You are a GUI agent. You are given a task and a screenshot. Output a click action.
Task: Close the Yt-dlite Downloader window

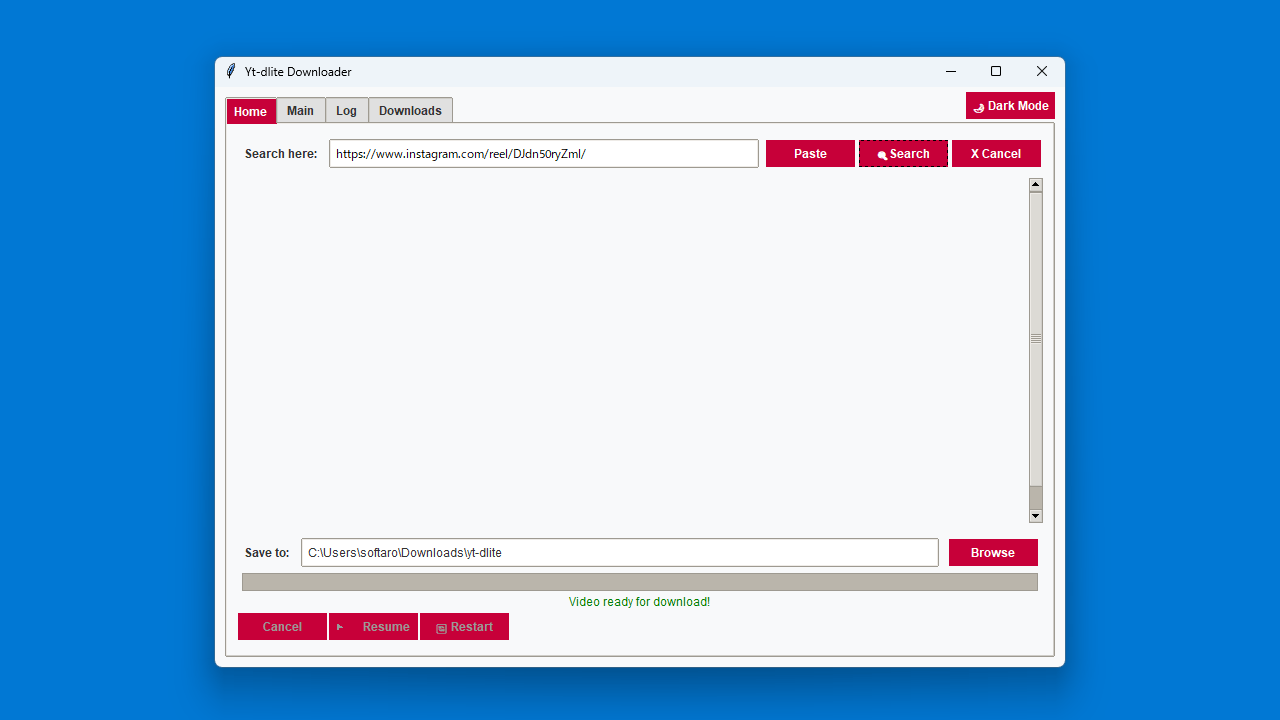[1042, 71]
